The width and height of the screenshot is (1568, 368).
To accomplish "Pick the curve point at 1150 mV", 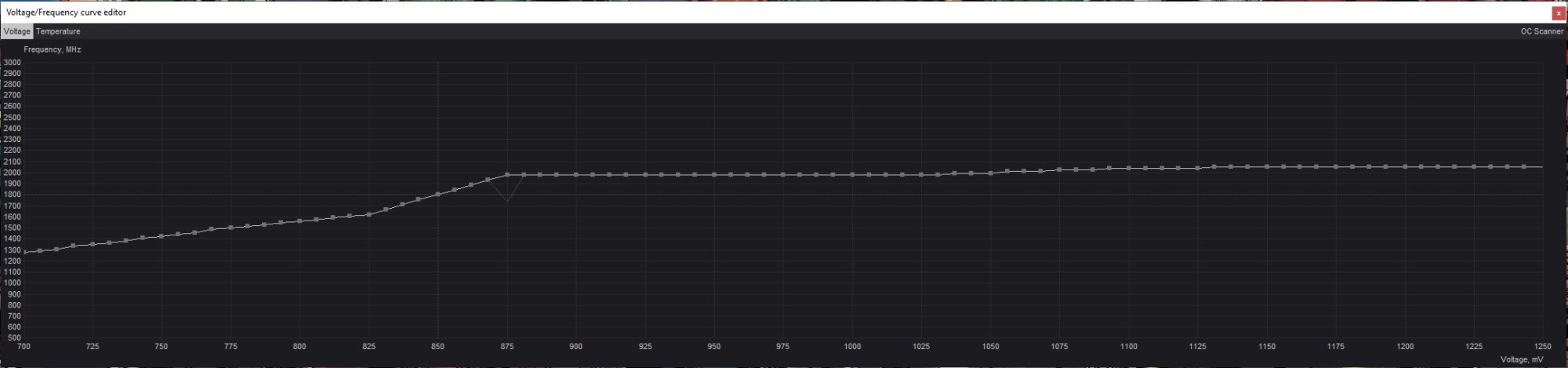I will [x=1266, y=167].
